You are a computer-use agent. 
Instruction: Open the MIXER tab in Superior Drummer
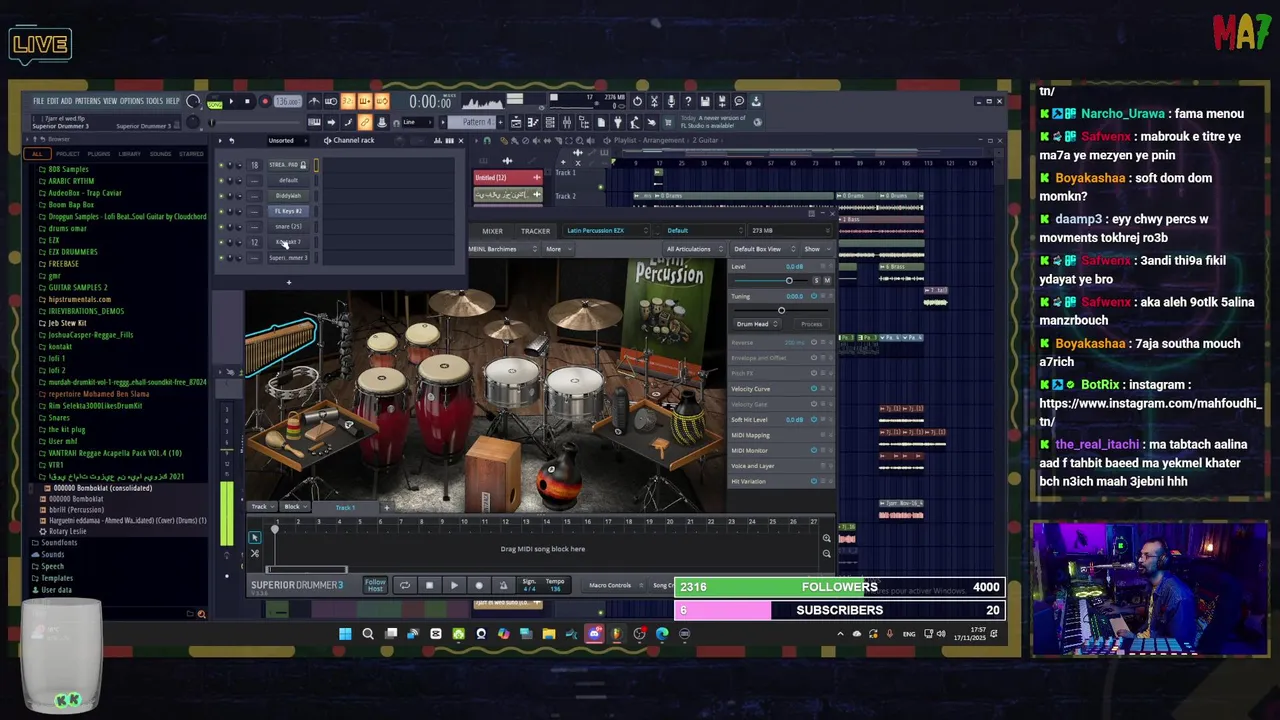tap(492, 231)
